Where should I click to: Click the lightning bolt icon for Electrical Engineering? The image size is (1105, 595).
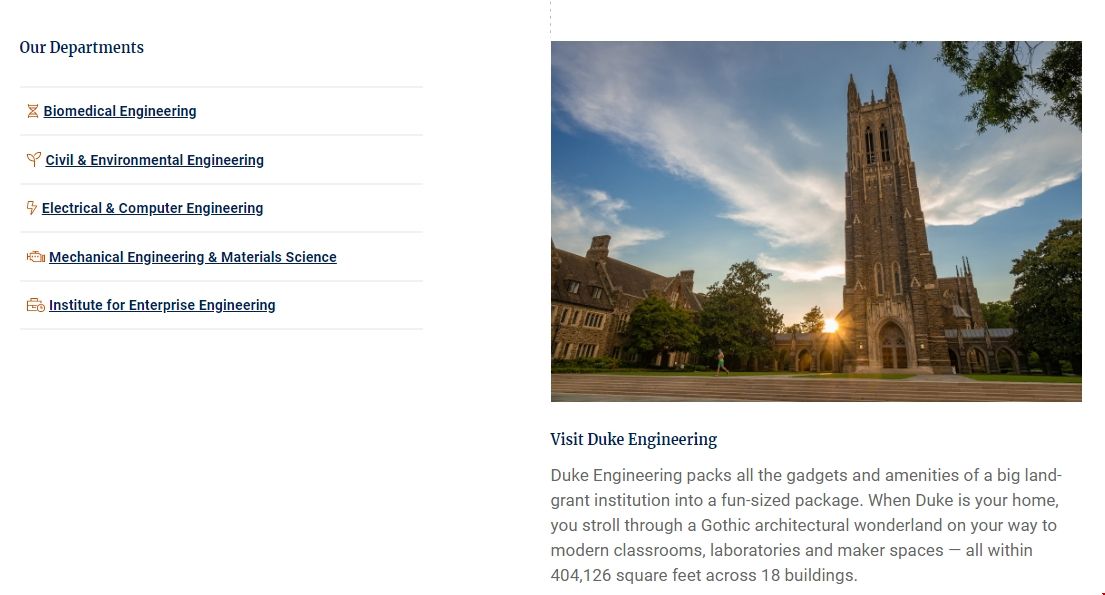32,208
